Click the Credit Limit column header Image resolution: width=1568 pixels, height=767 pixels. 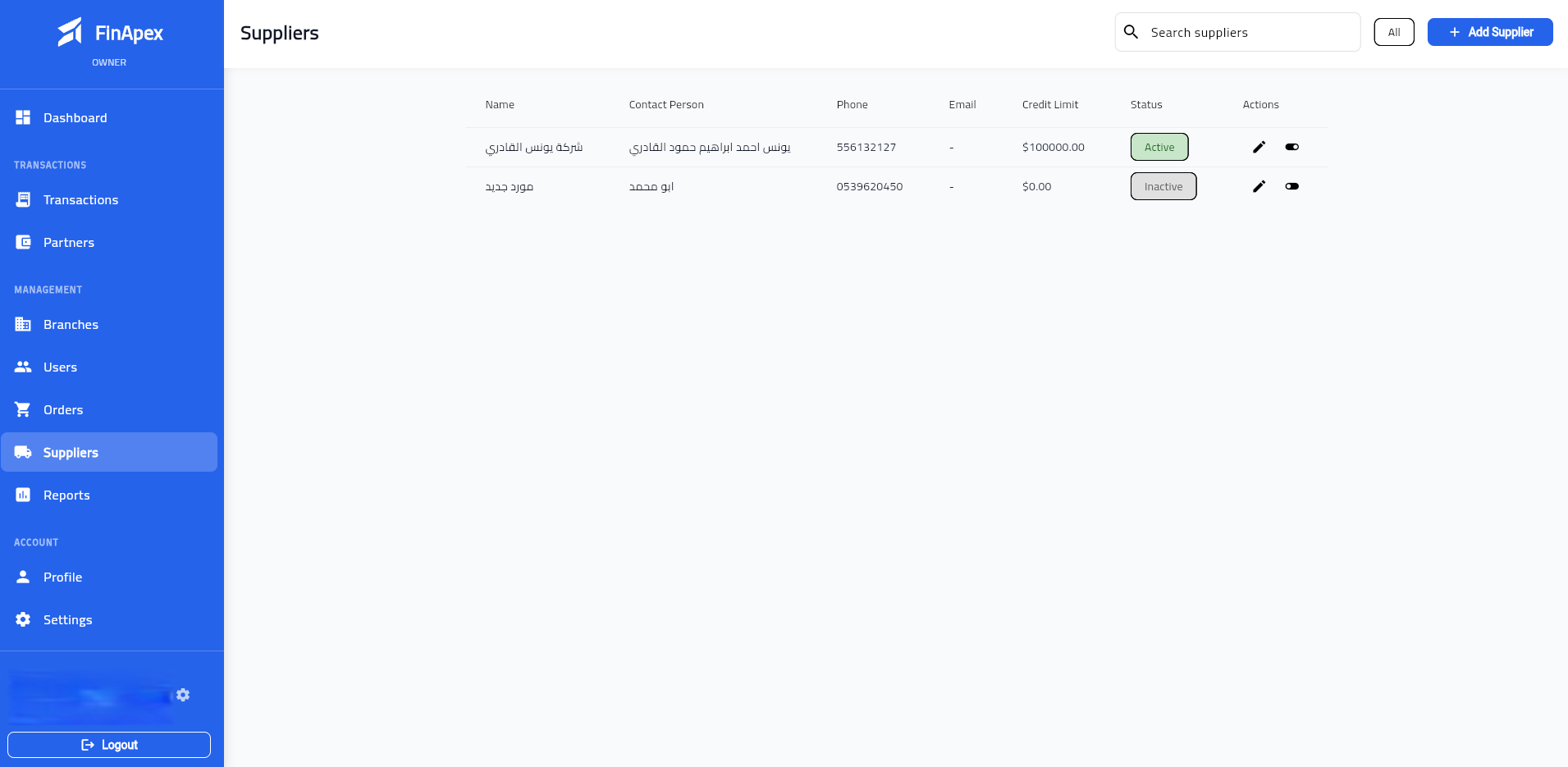click(1050, 104)
